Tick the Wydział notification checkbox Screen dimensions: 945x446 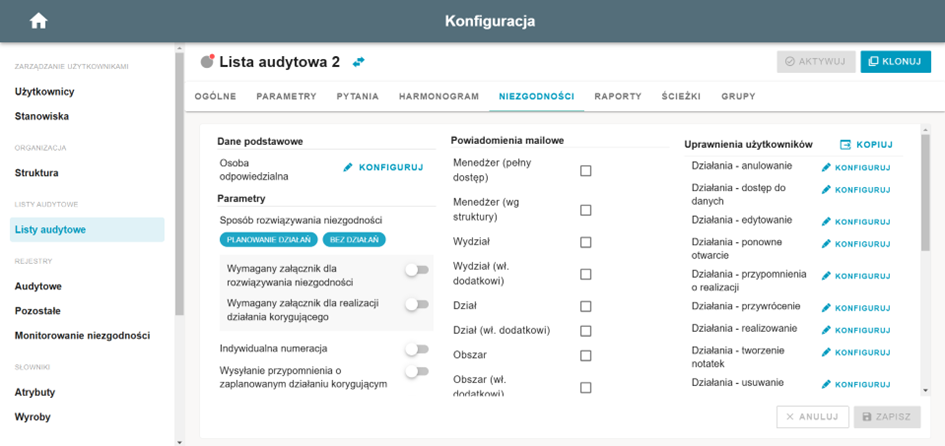(585, 242)
